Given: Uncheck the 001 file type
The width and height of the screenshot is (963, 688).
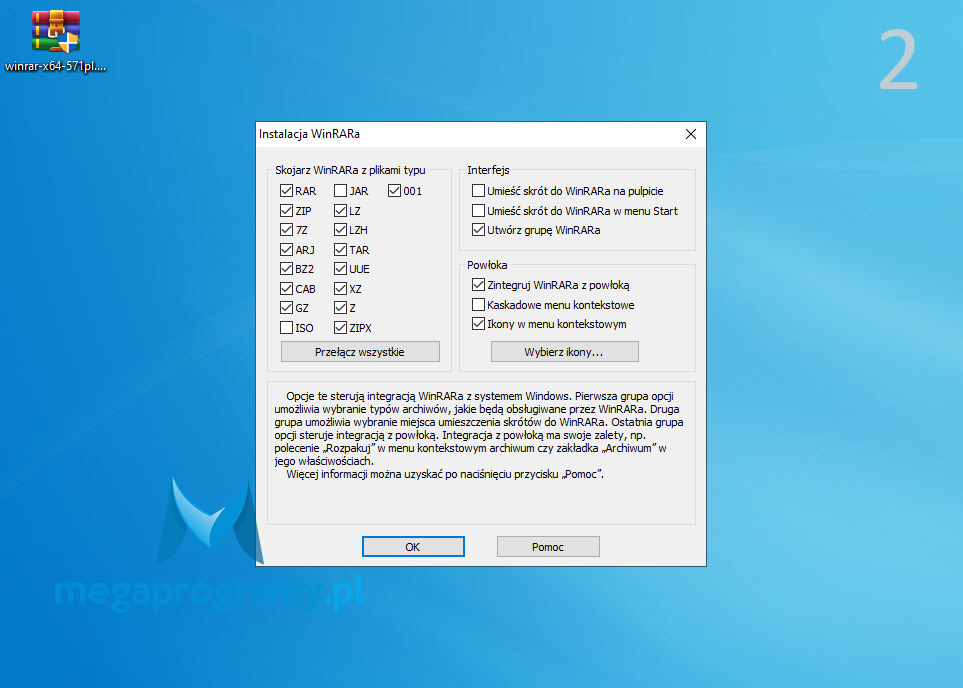Looking at the screenshot, I should click(394, 191).
